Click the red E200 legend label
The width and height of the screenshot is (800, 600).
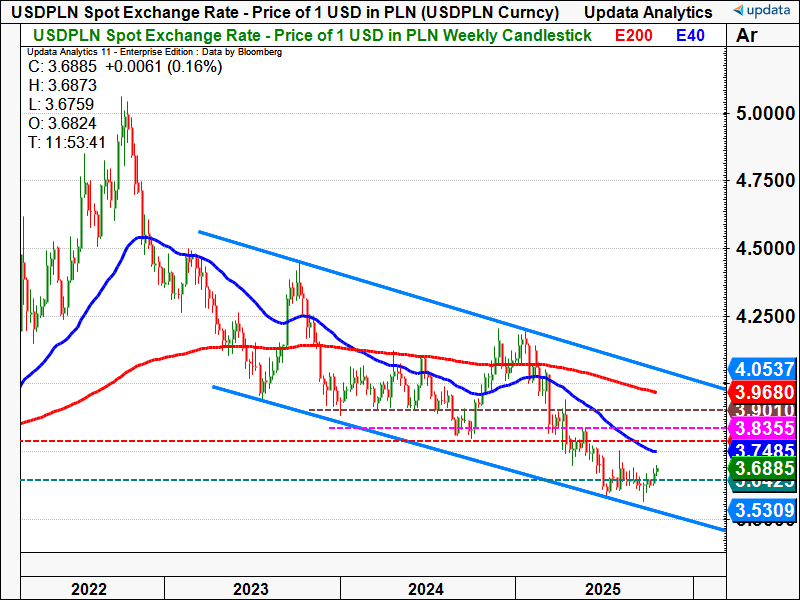click(634, 35)
